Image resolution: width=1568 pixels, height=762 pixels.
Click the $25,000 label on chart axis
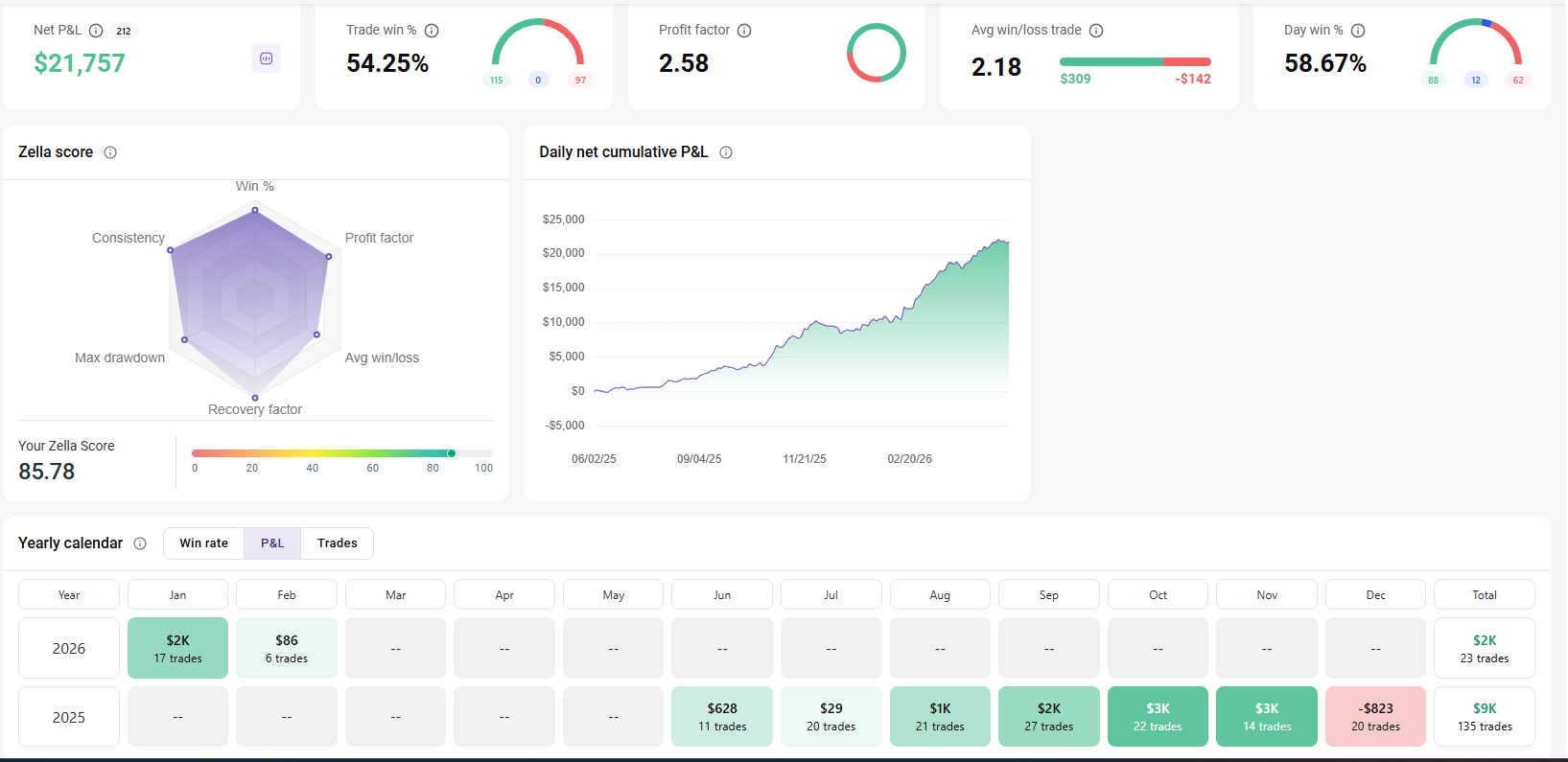[563, 219]
